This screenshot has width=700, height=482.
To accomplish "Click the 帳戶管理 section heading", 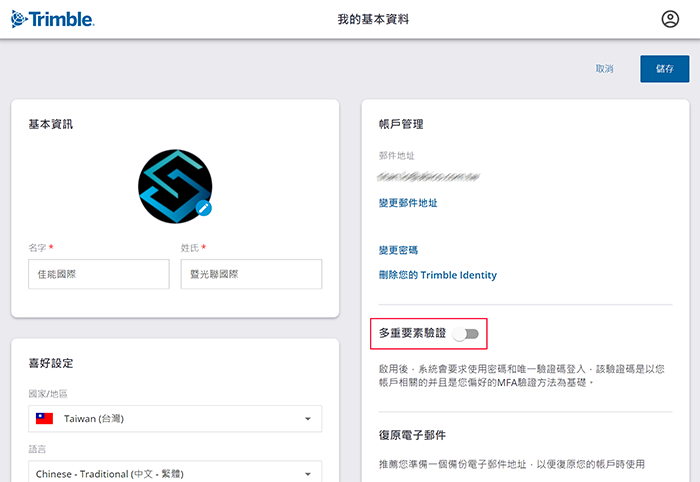I will [401, 124].
